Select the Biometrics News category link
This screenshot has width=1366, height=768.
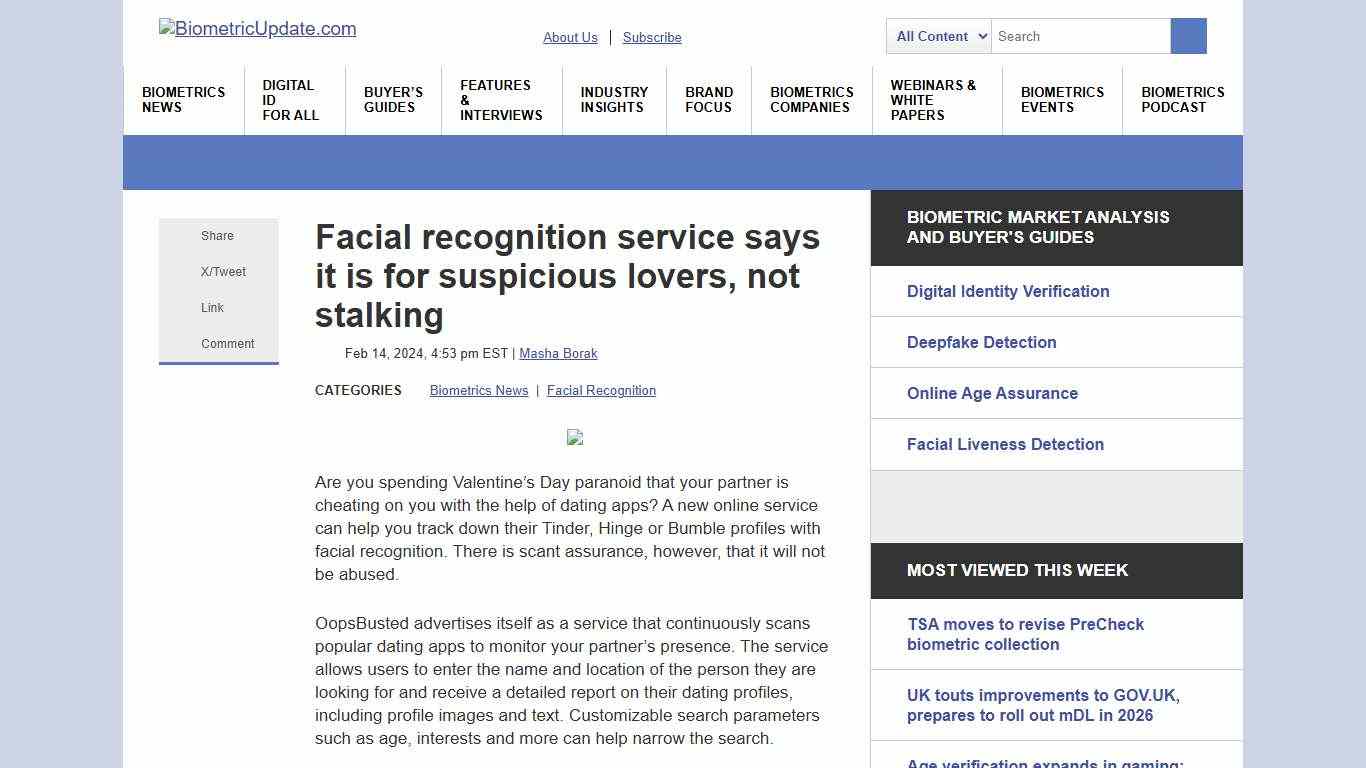(479, 390)
